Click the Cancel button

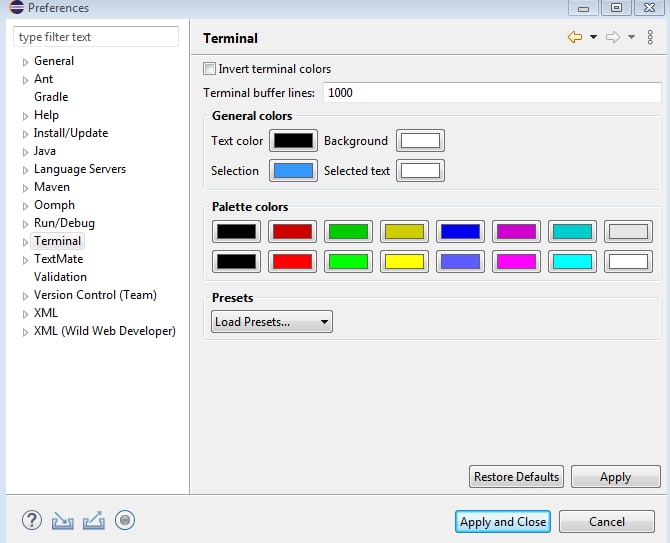[607, 522]
